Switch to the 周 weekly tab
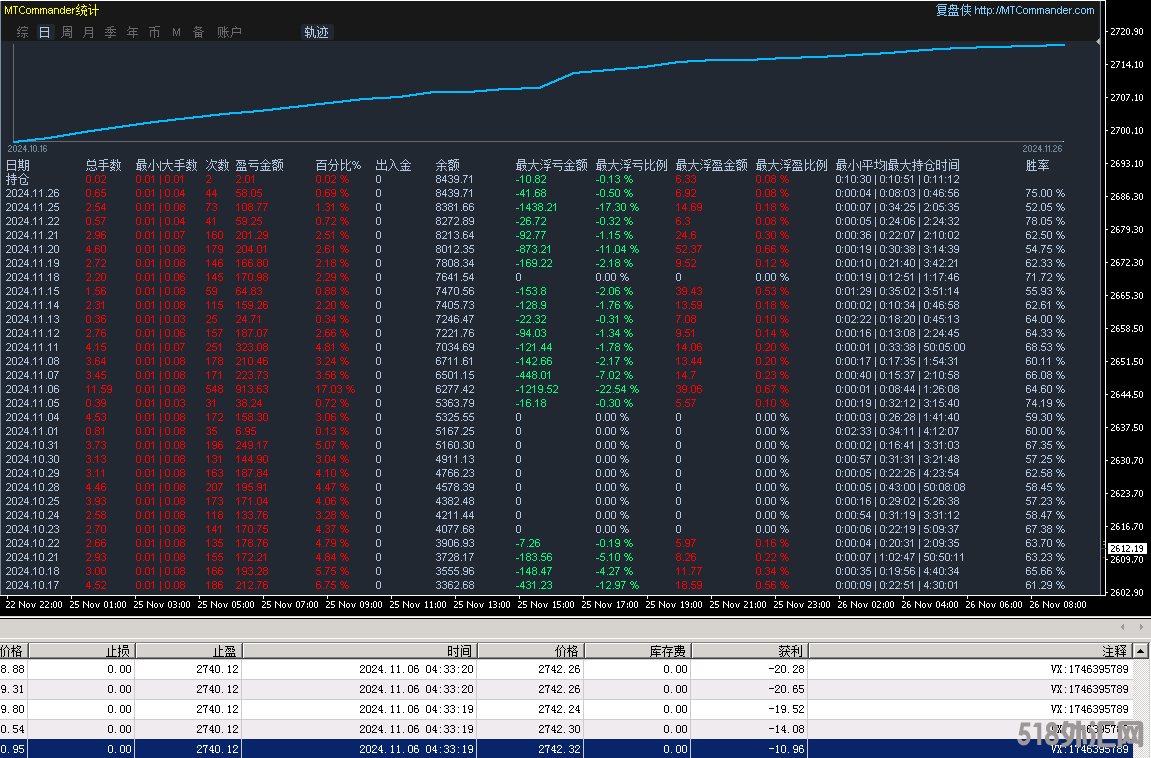 66,32
